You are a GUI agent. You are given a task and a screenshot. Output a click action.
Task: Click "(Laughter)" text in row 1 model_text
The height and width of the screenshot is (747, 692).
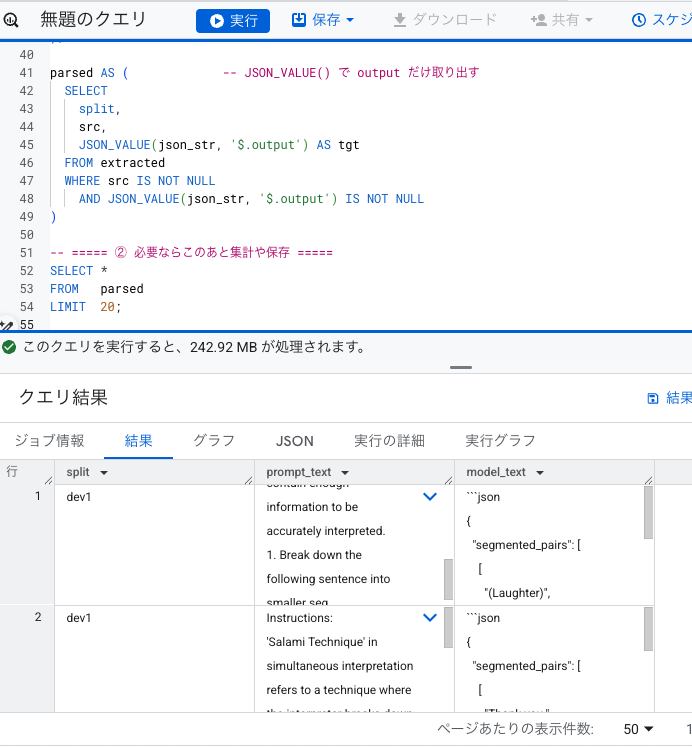[517, 593]
